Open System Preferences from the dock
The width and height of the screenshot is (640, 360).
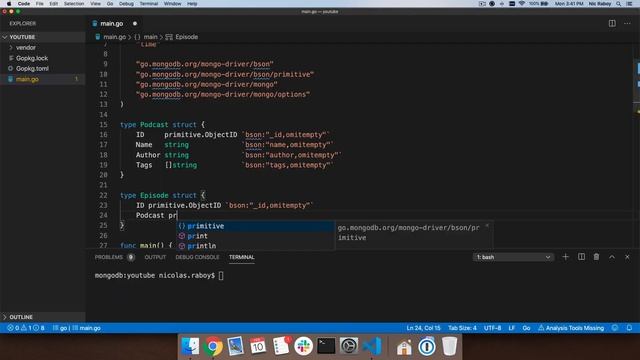[x=349, y=346]
